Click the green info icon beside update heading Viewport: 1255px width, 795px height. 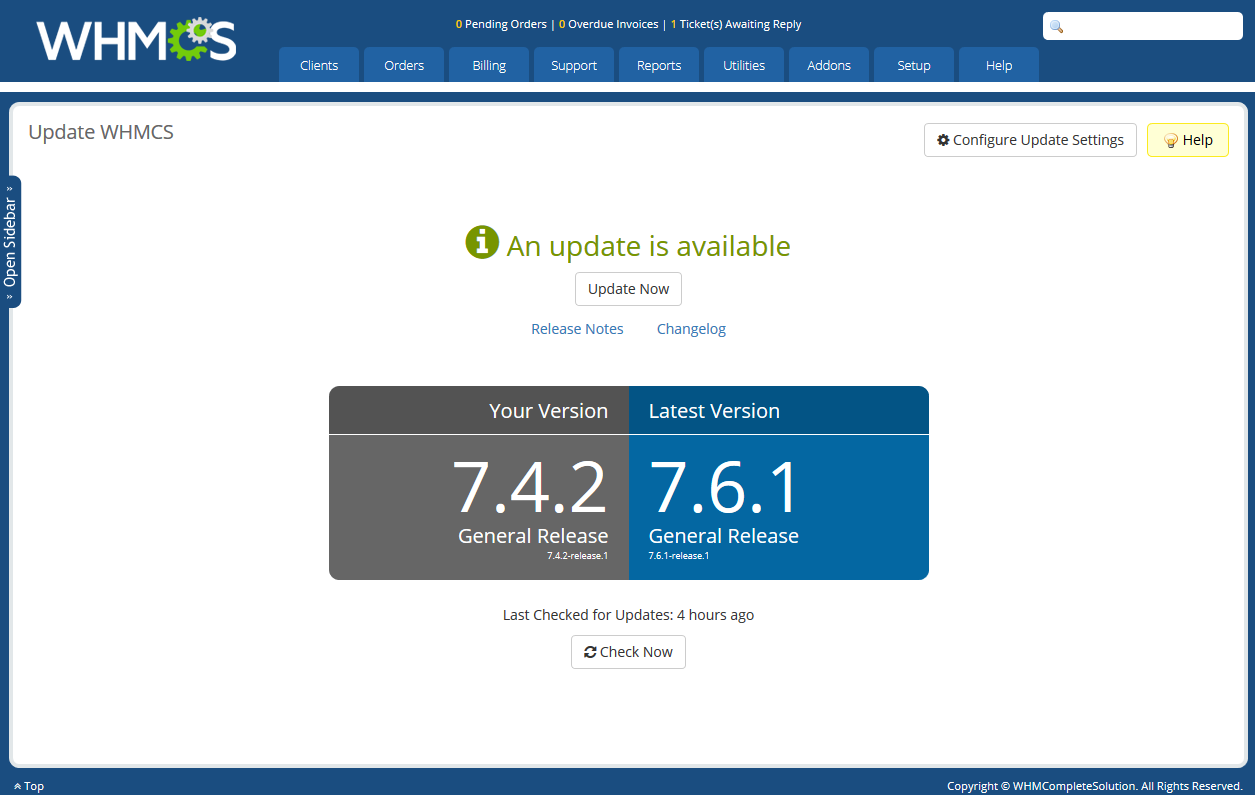point(482,242)
